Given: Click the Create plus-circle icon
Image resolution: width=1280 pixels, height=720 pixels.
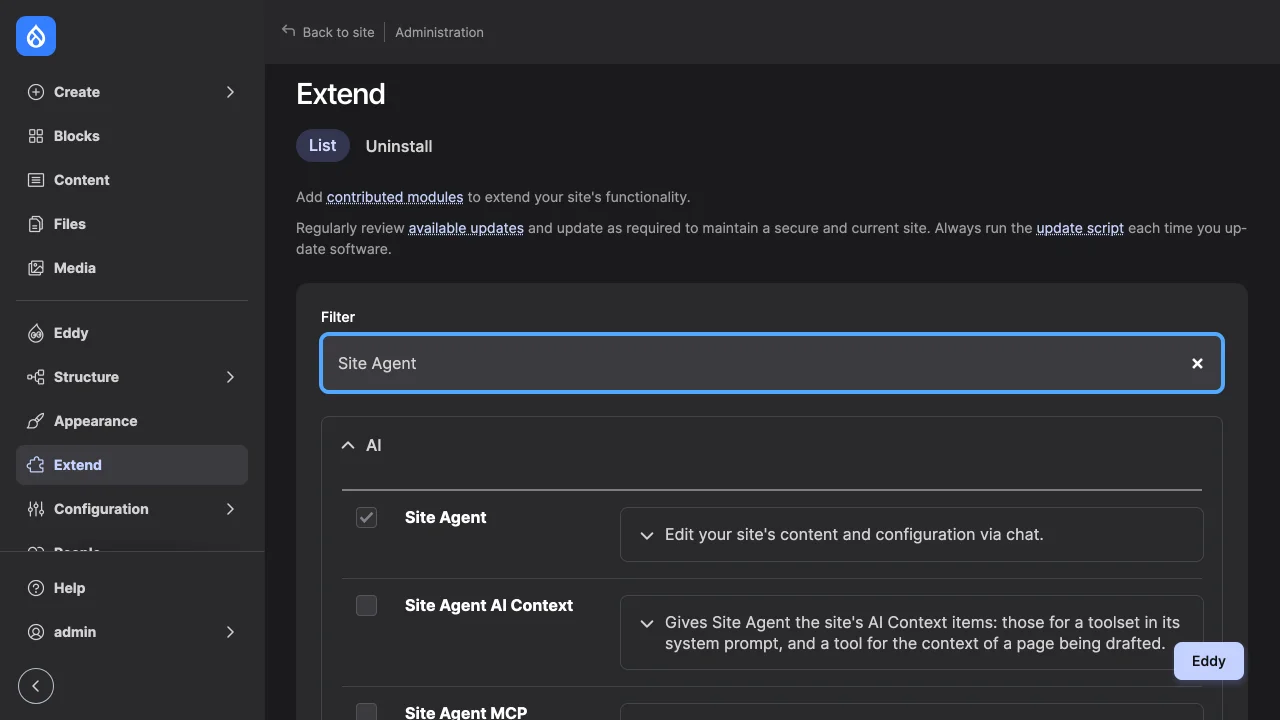Looking at the screenshot, I should (36, 92).
